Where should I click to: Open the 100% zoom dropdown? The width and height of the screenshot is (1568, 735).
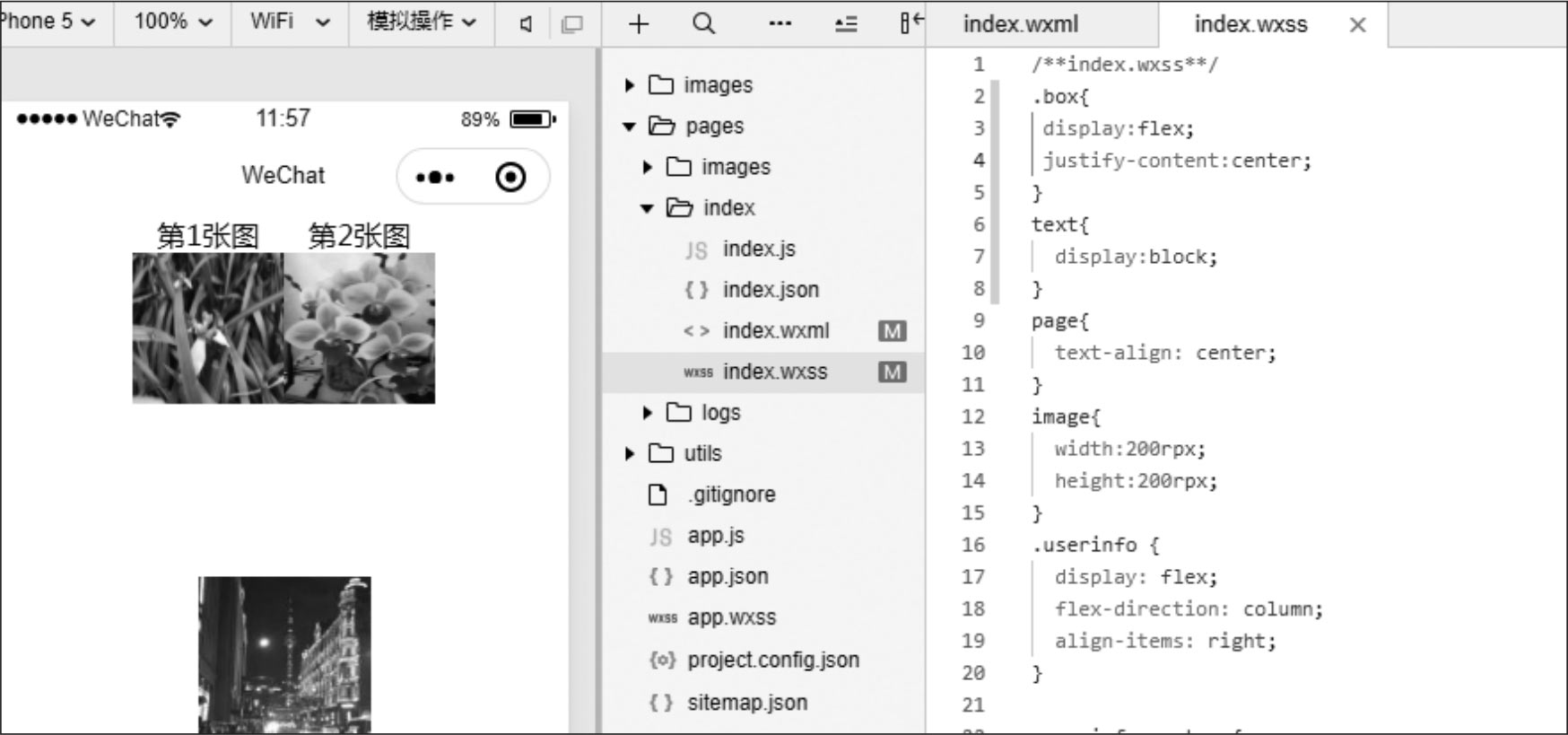click(173, 22)
